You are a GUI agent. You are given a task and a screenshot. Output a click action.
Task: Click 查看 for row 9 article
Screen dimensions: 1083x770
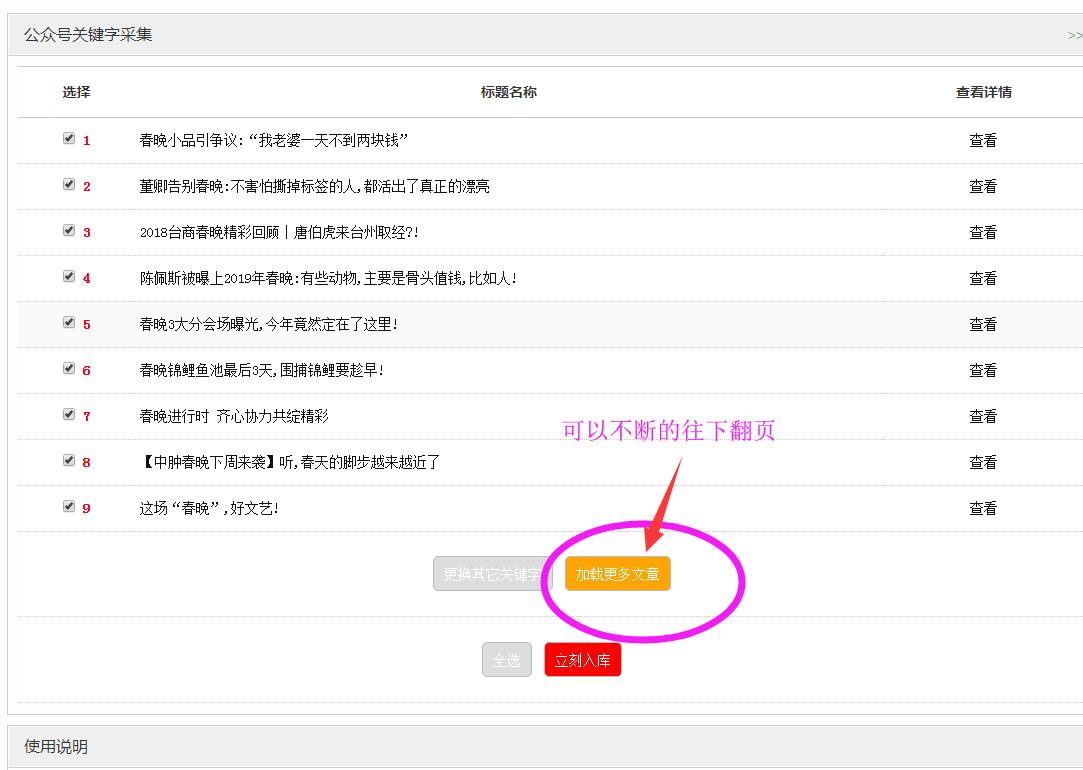(983, 509)
